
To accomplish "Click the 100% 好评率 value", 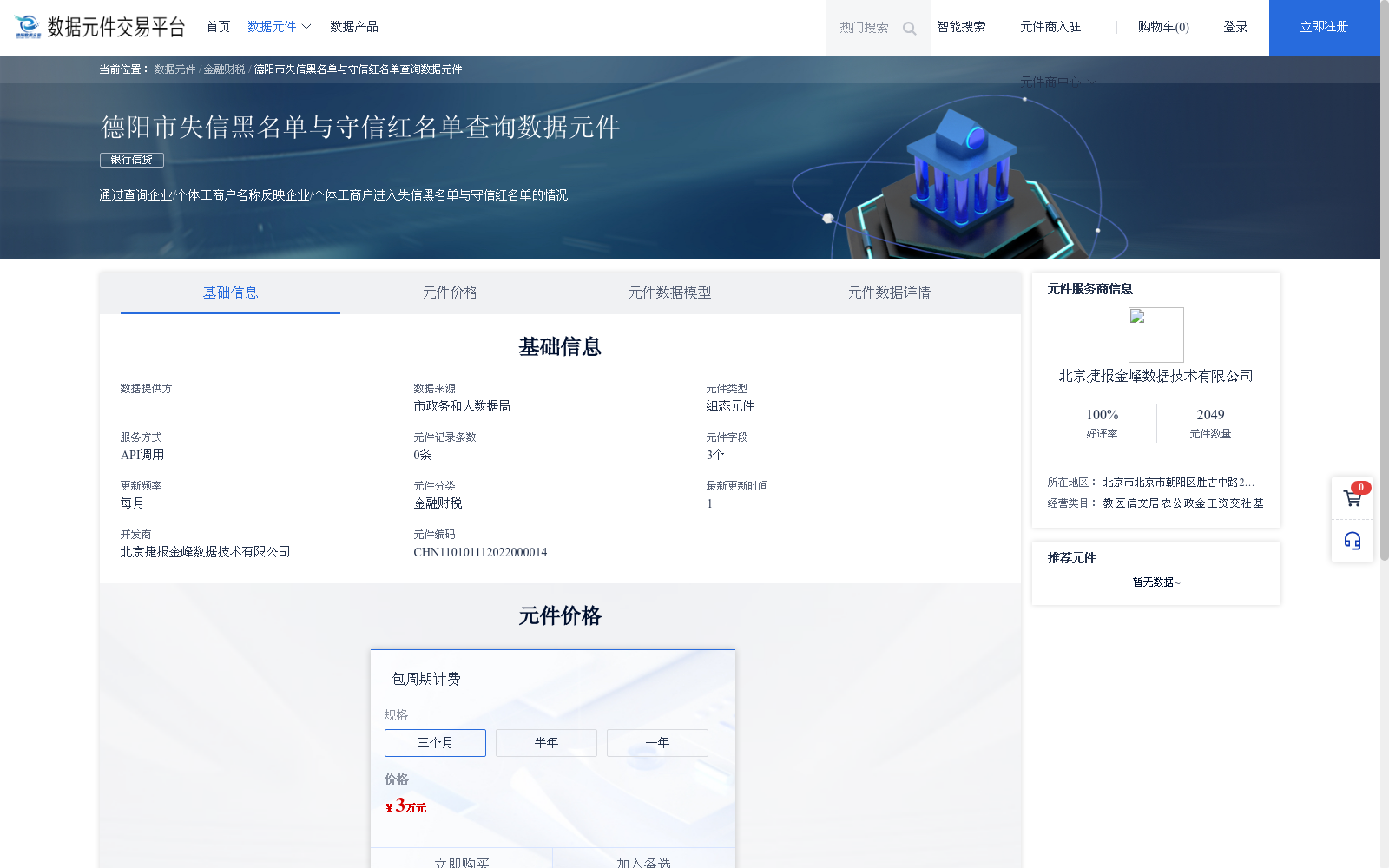I will point(1102,415).
